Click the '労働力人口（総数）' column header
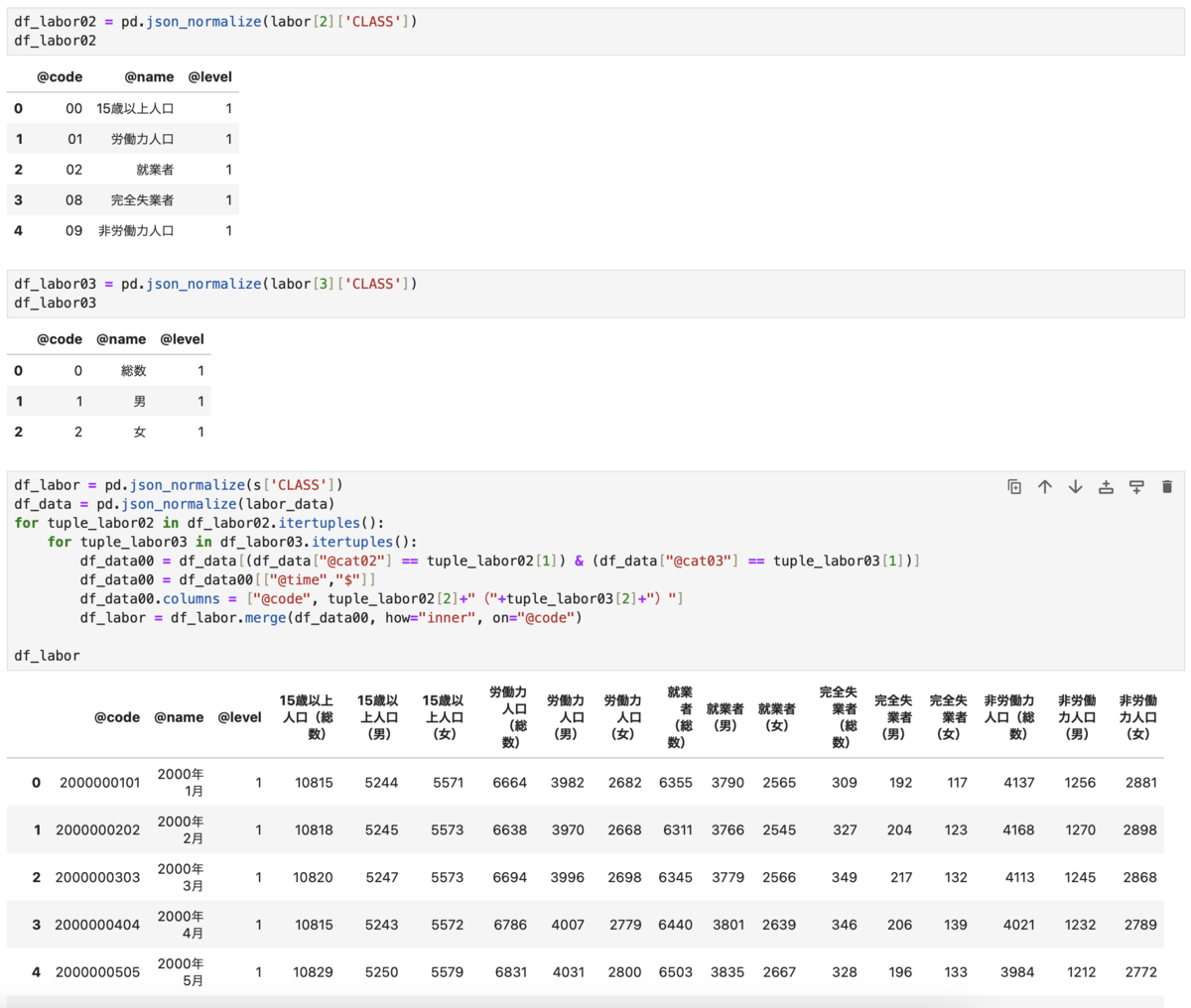Image resolution: width=1191 pixels, height=1008 pixels. [x=508, y=716]
